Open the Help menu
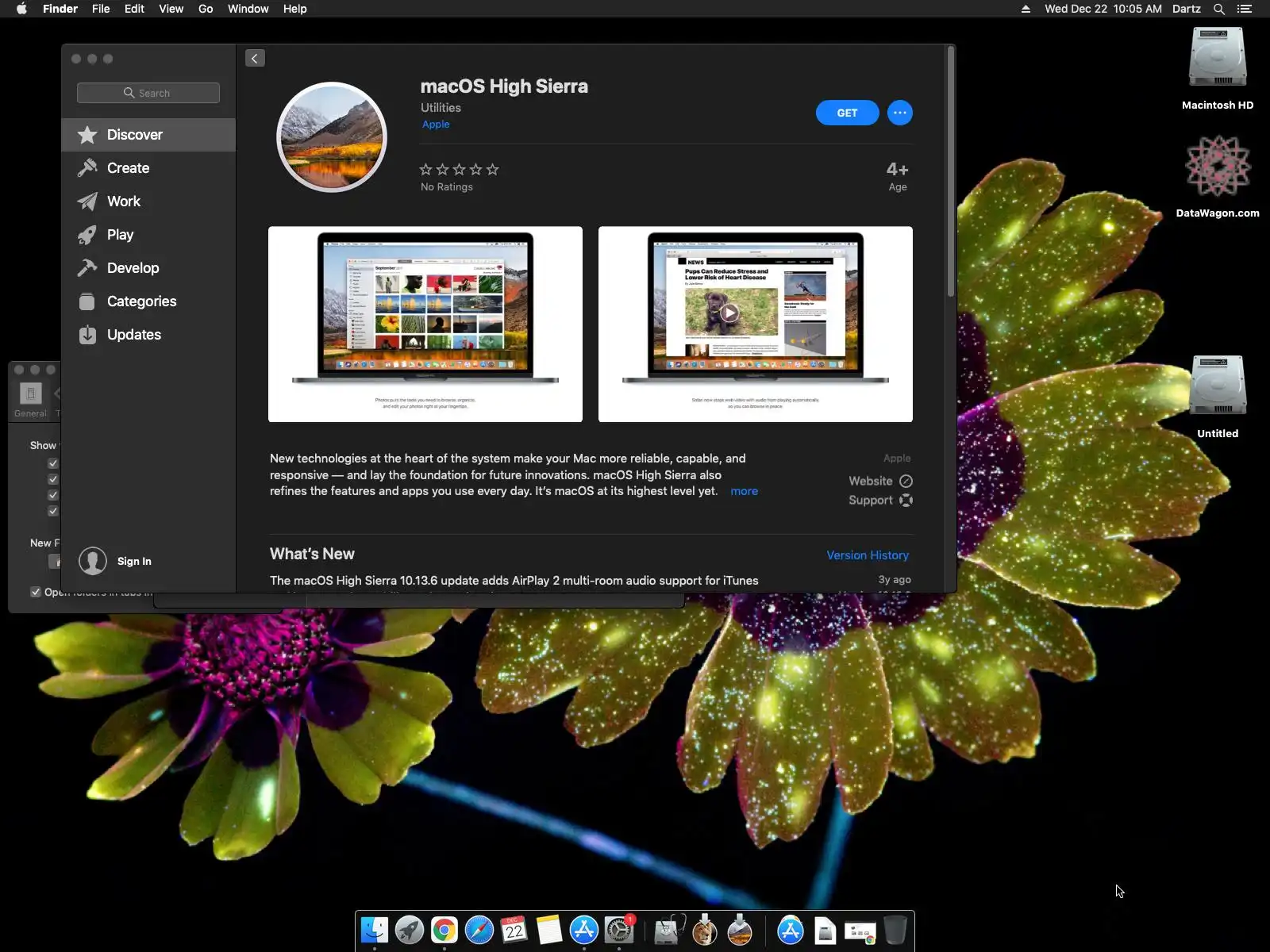Viewport: 1270px width, 952px height. (294, 9)
